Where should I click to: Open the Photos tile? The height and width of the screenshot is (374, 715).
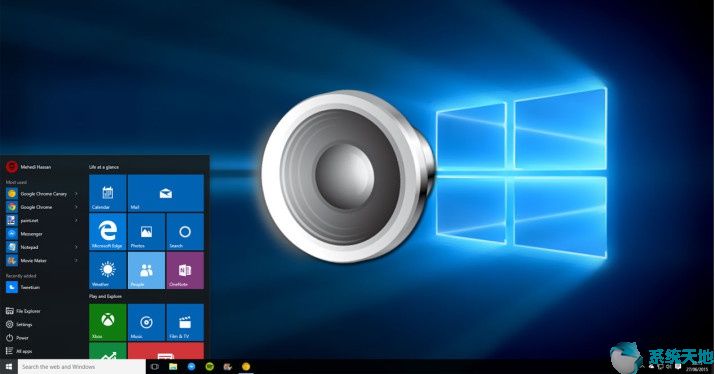pos(146,232)
